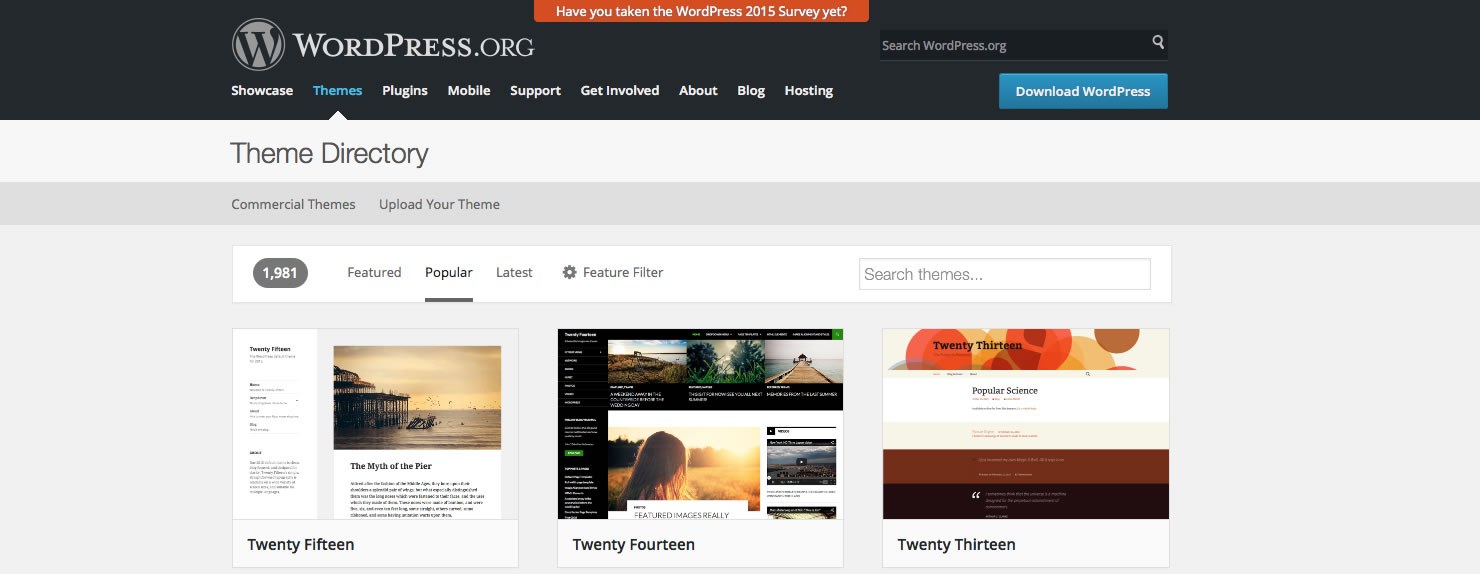This screenshot has width=1480, height=574.
Task: Click the Twenty Thirteen theme title
Action: coord(957,545)
